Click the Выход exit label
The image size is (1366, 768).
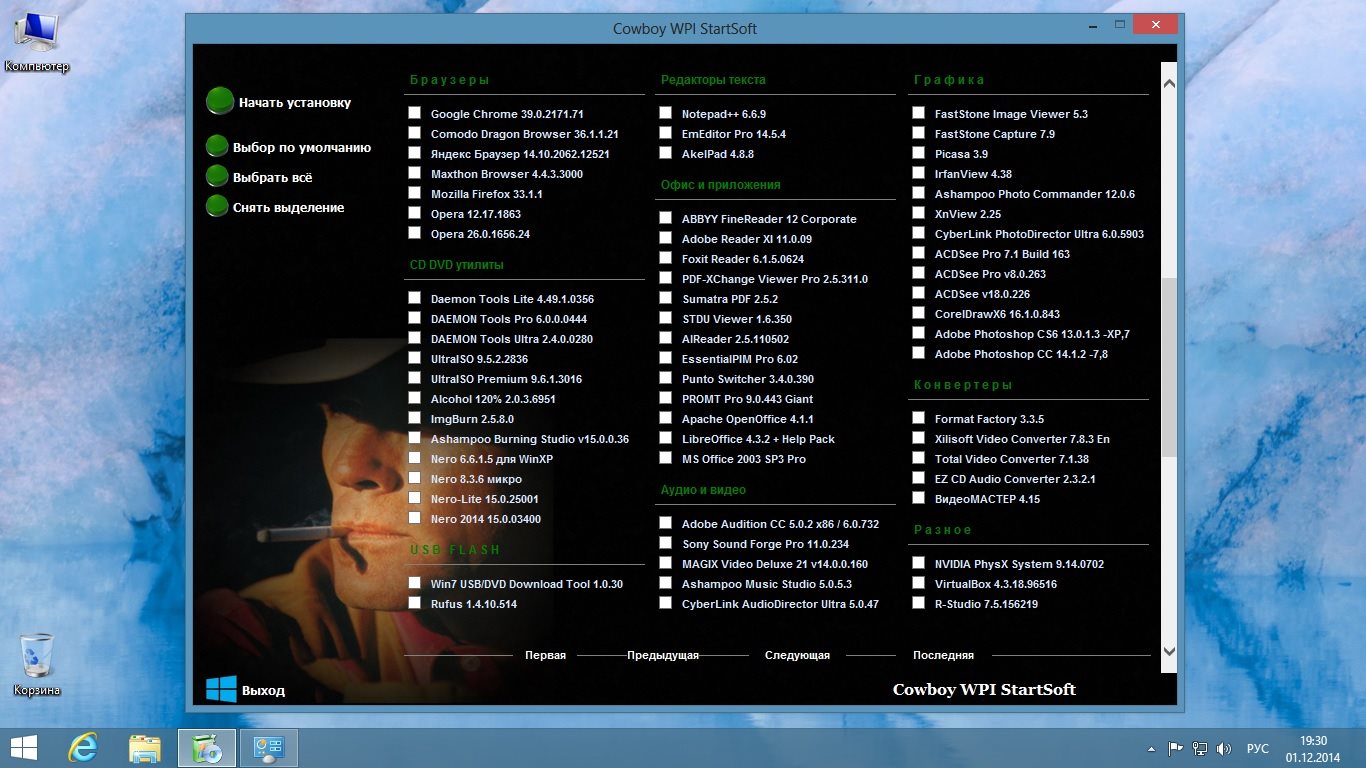tap(263, 690)
